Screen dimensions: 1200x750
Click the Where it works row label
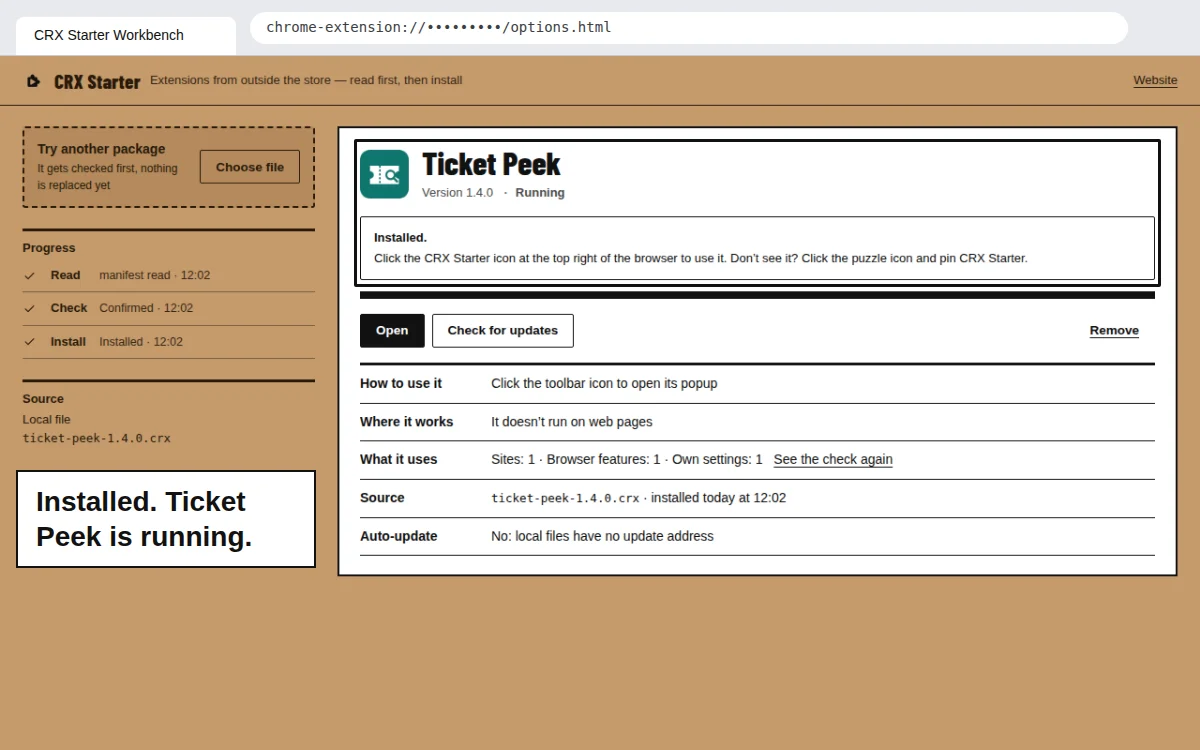click(407, 422)
